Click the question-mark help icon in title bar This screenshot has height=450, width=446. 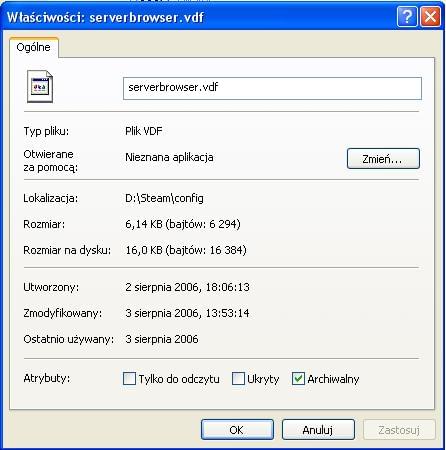(x=407, y=16)
